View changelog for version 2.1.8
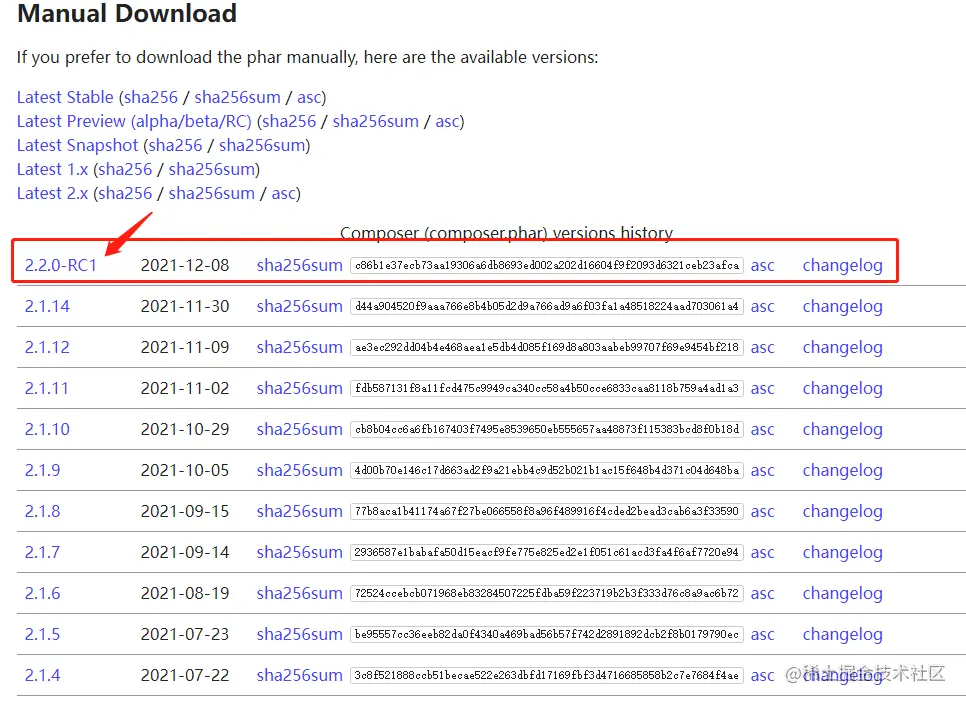The width and height of the screenshot is (966, 704). (843, 511)
